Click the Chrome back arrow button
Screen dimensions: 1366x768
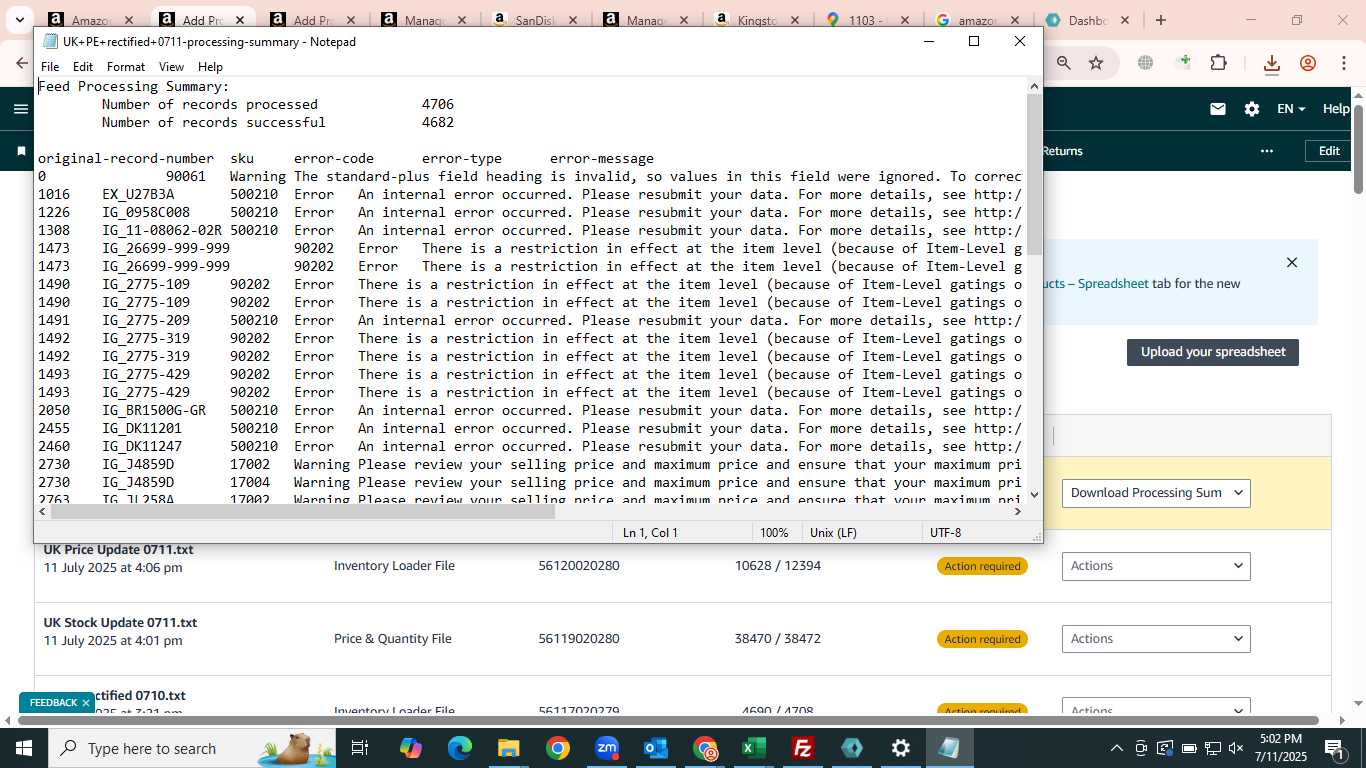pyautogui.click(x=22, y=63)
